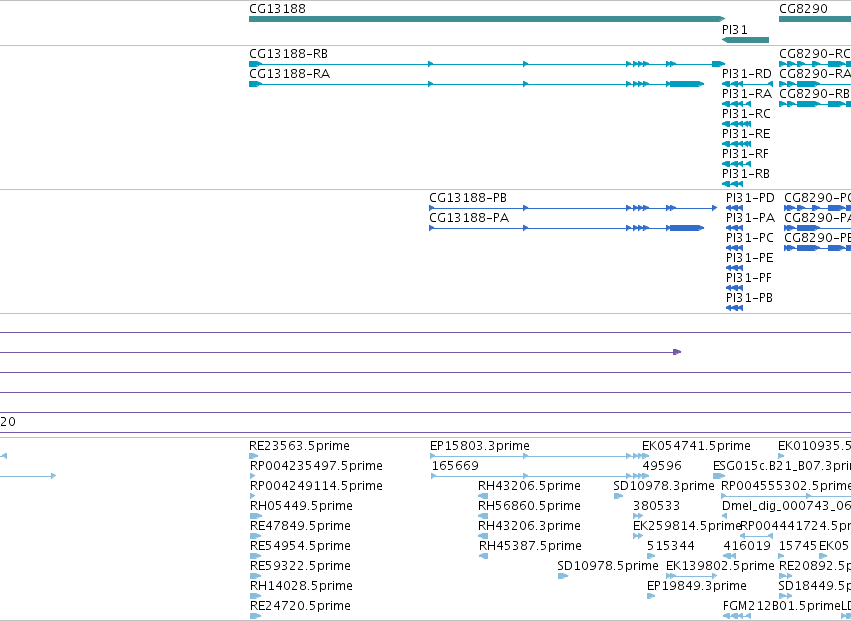
Task: Click the Dmel_dig_000743 feature label
Action: [786, 506]
